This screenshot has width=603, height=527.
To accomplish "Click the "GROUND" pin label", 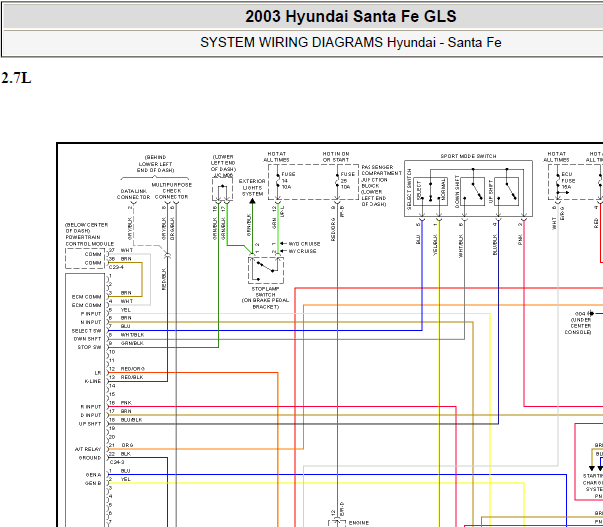I will (x=90, y=458).
